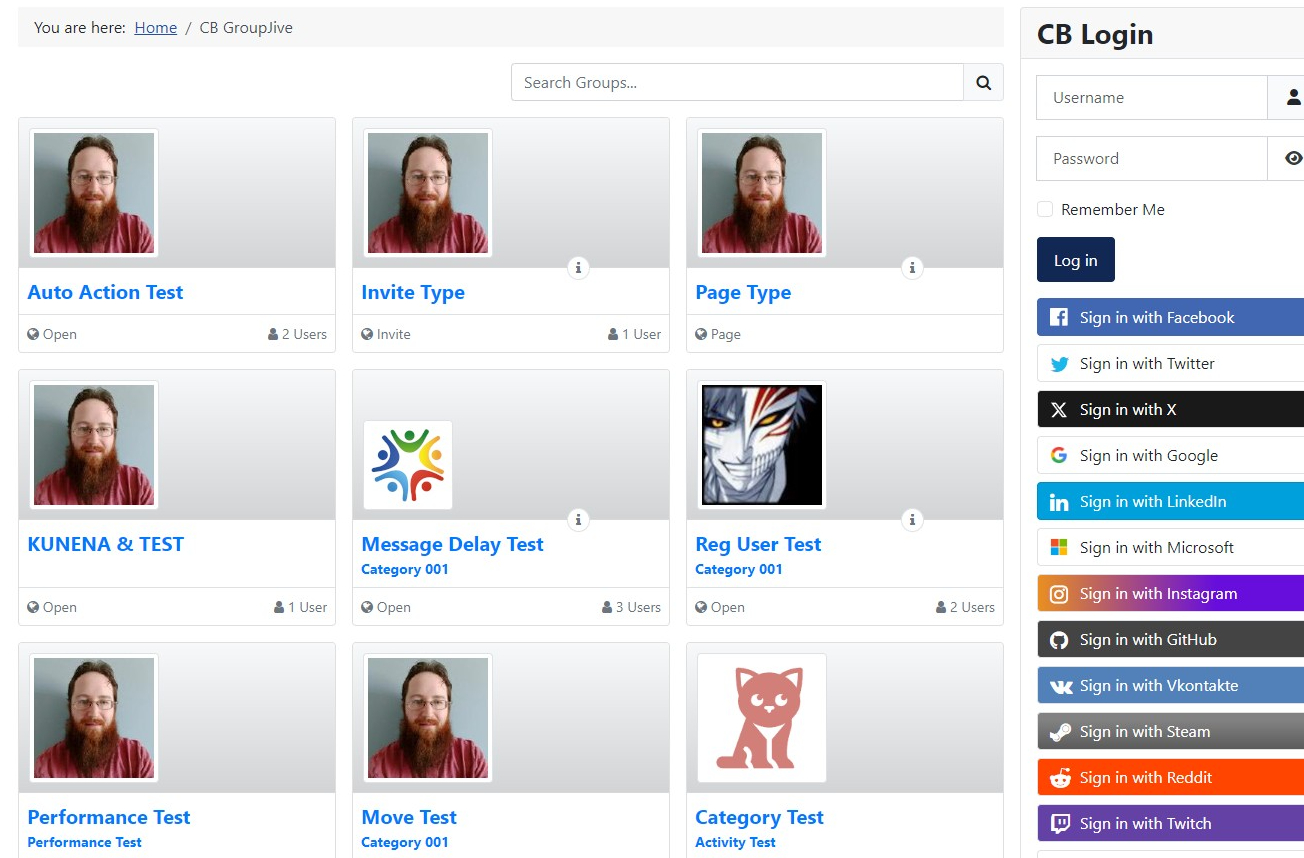Image resolution: width=1304 pixels, height=858 pixels.
Task: Click the Performance Test group photo
Action: pos(94,718)
